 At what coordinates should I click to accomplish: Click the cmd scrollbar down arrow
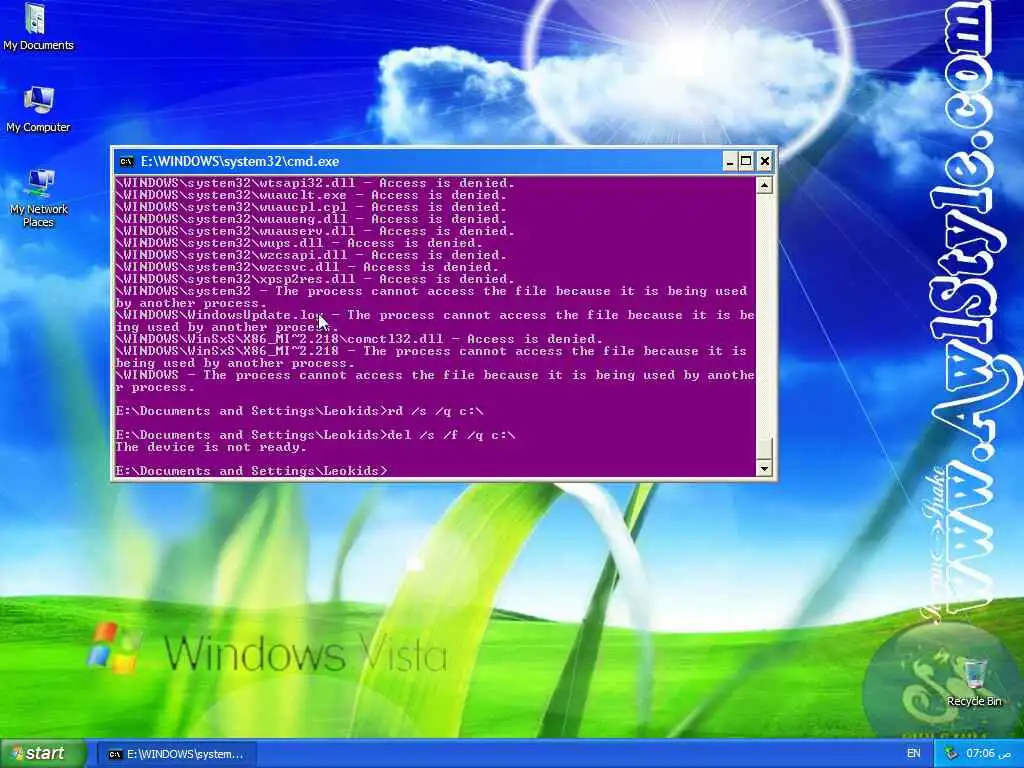pyautogui.click(x=764, y=468)
